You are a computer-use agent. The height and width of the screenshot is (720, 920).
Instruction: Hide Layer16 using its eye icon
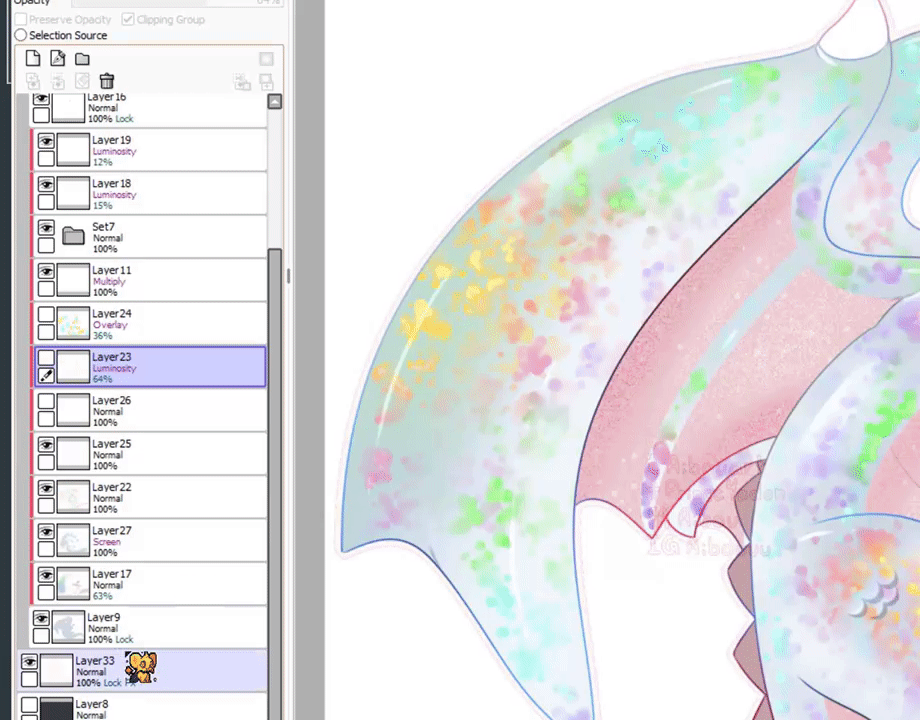41,99
